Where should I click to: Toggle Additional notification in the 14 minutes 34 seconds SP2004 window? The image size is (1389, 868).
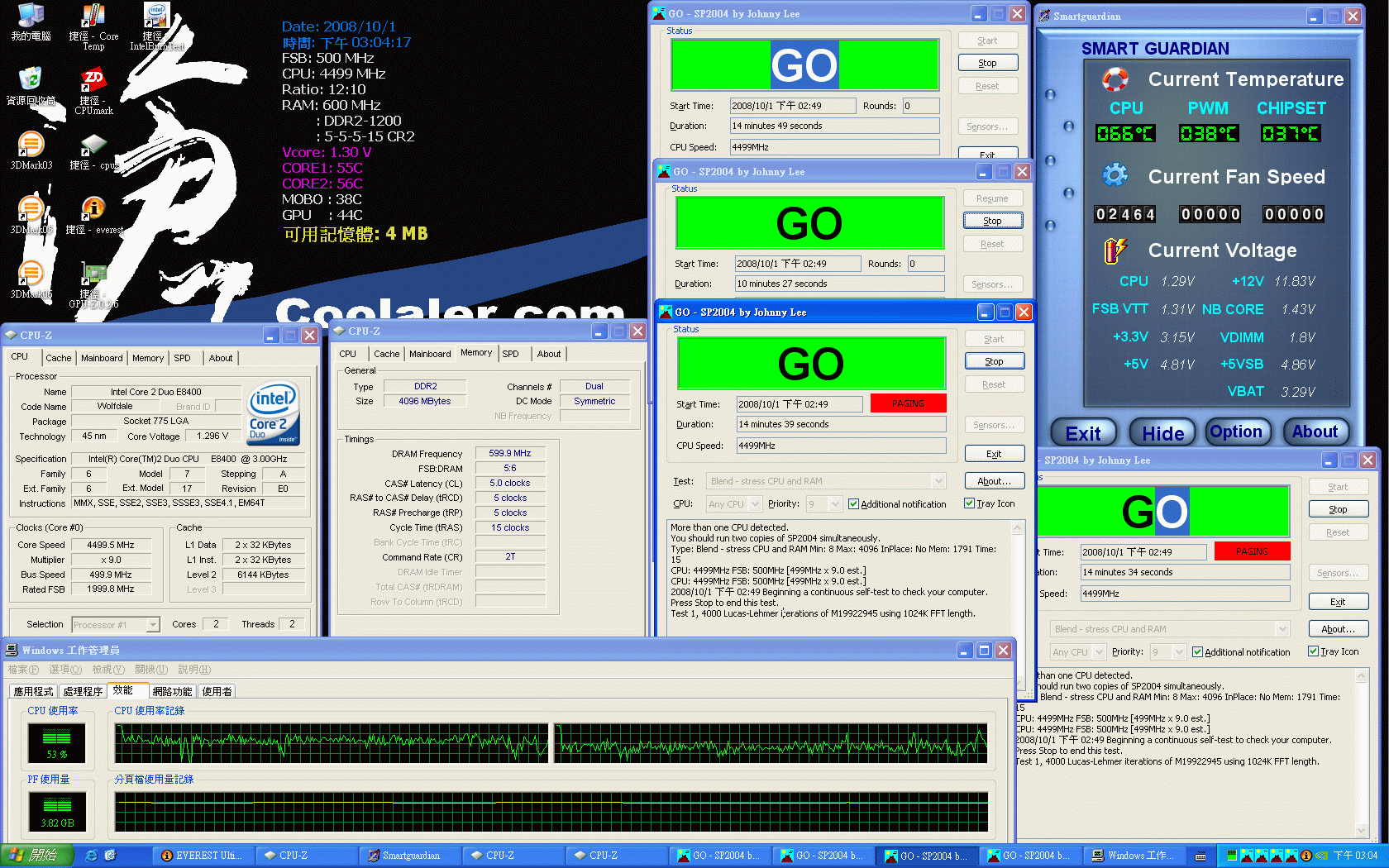[1197, 652]
